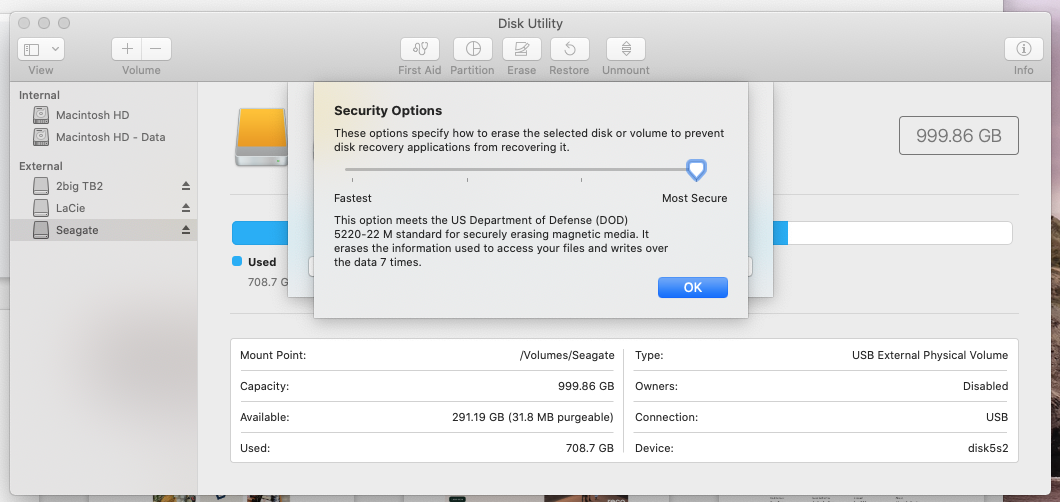Select the 2big TB2 drive
Image resolution: width=1060 pixels, height=502 pixels.
click(79, 186)
